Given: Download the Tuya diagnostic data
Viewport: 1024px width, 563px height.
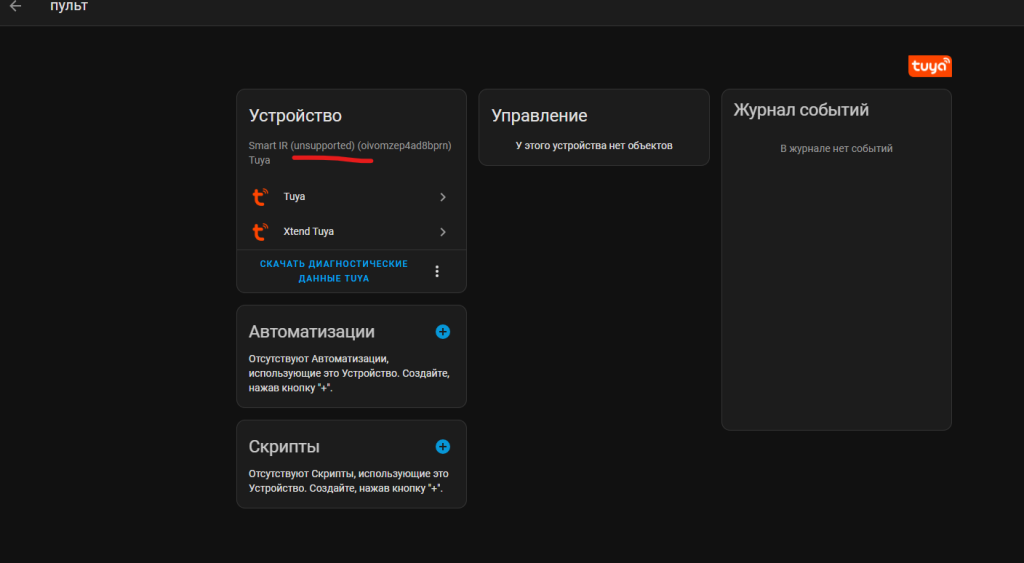Looking at the screenshot, I should [x=333, y=271].
